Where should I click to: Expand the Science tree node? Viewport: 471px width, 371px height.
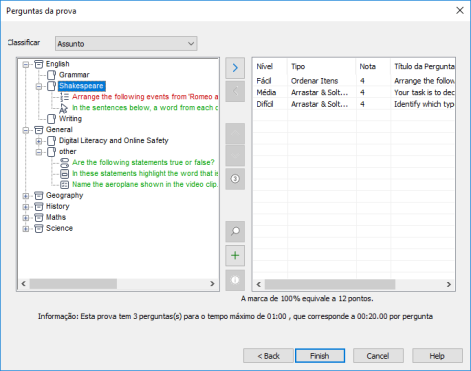click(x=26, y=229)
